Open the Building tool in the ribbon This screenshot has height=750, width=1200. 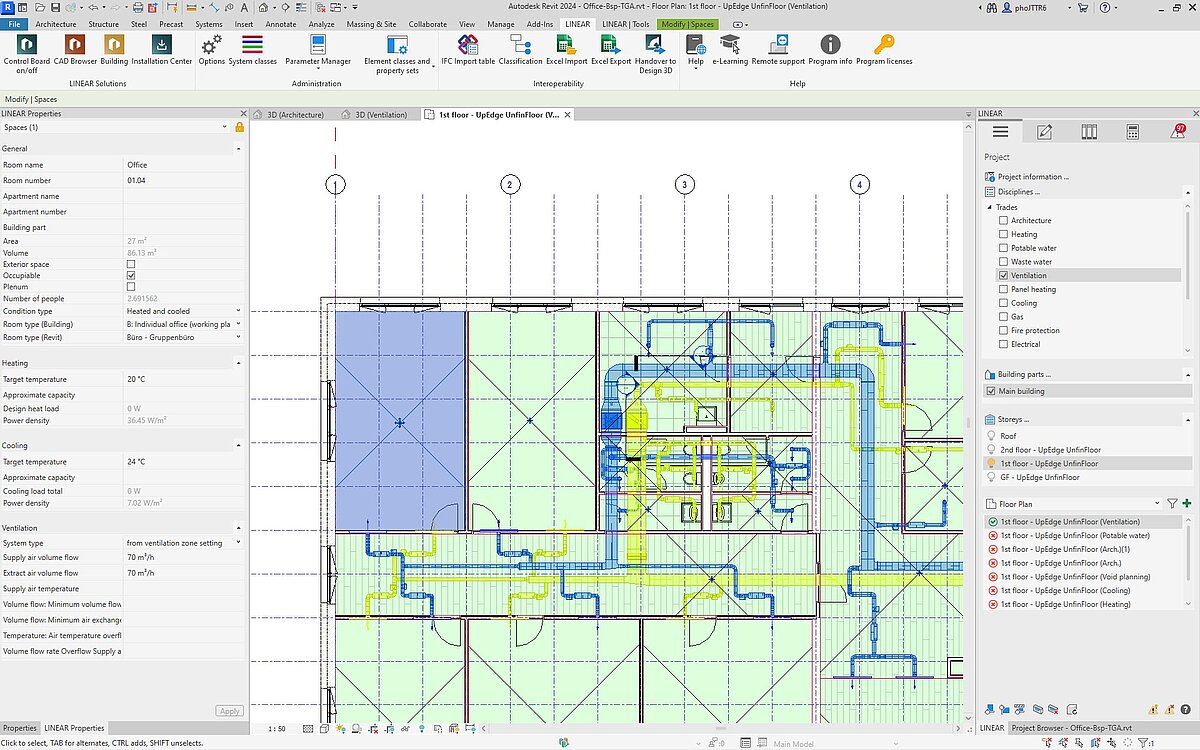coord(114,51)
